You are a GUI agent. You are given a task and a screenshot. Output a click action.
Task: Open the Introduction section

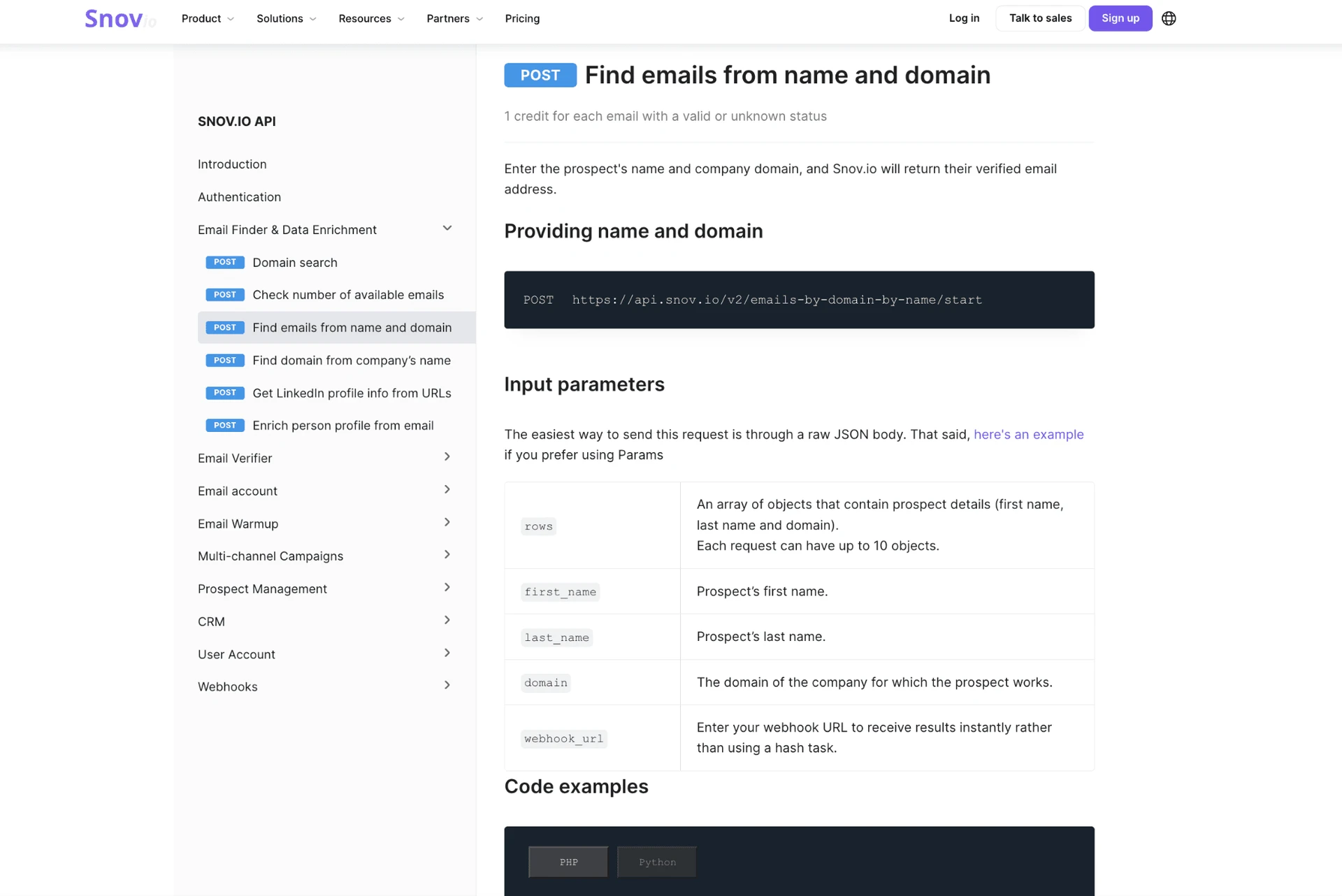click(x=232, y=164)
